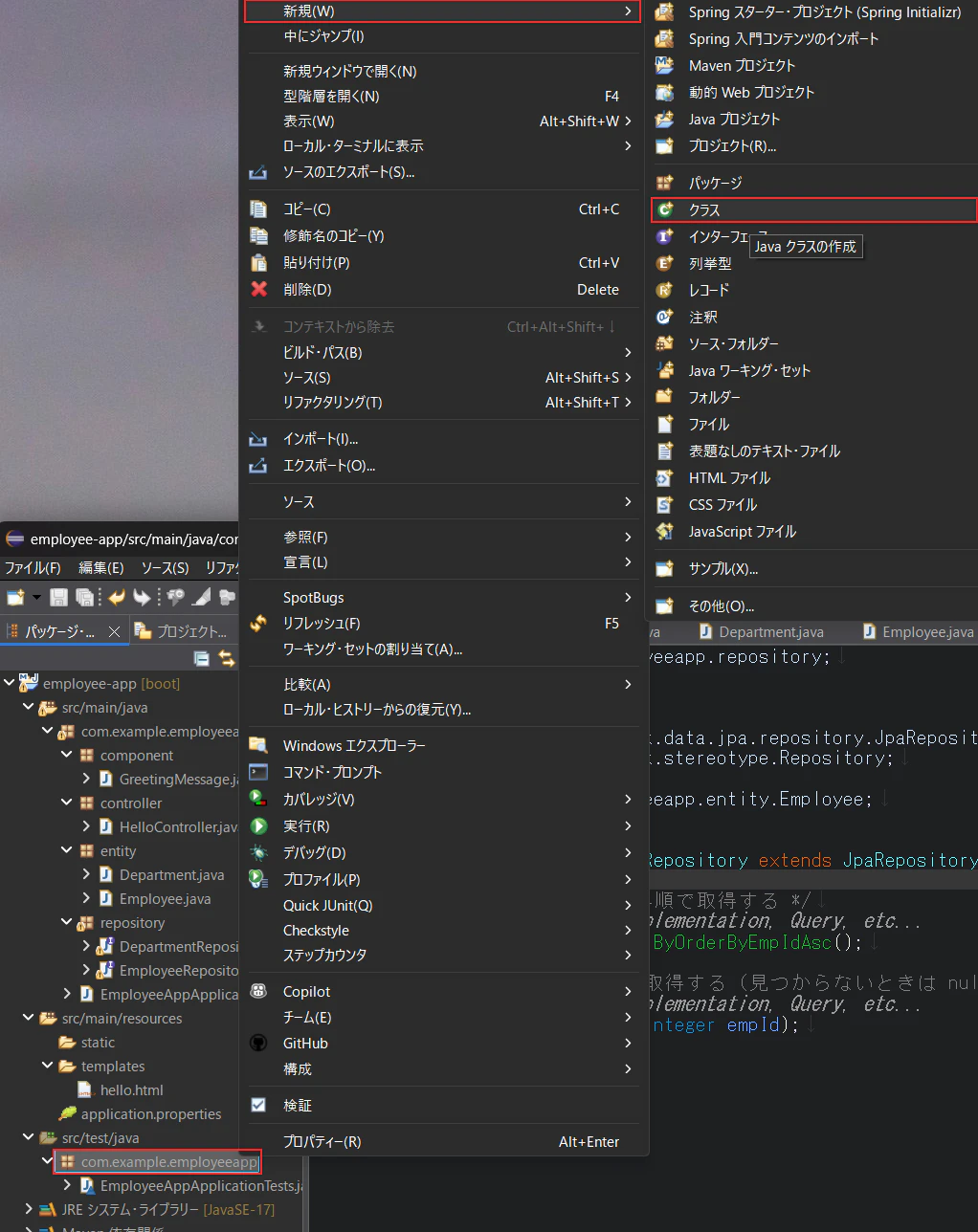Image resolution: width=978 pixels, height=1232 pixels.
Task: Switch to the Department.java editor tab
Action: click(762, 631)
